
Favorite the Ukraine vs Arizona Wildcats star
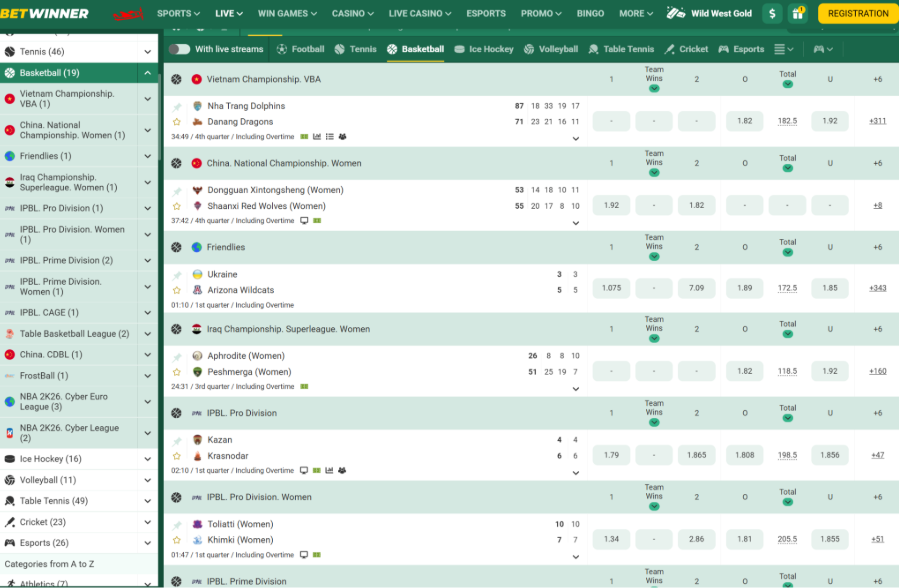(x=177, y=290)
